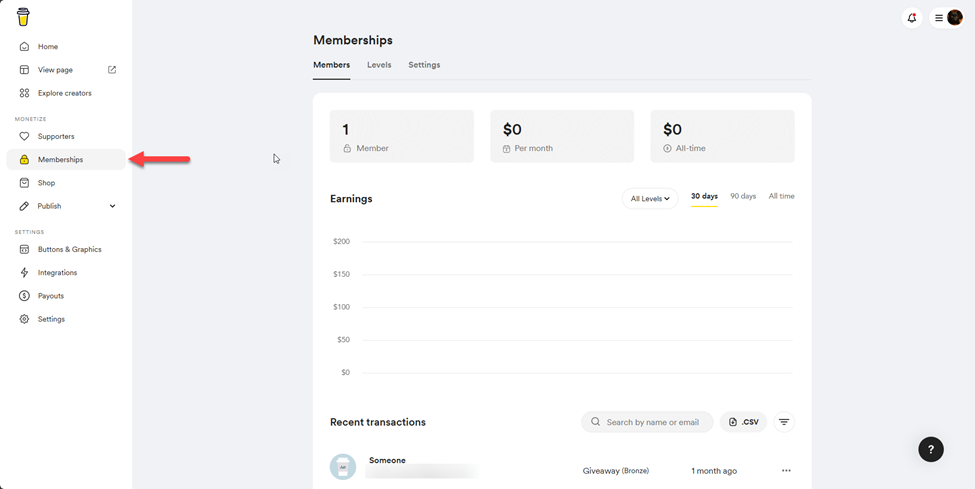Expand the Publish menu chevron
This screenshot has width=975, height=489.
coord(112,206)
